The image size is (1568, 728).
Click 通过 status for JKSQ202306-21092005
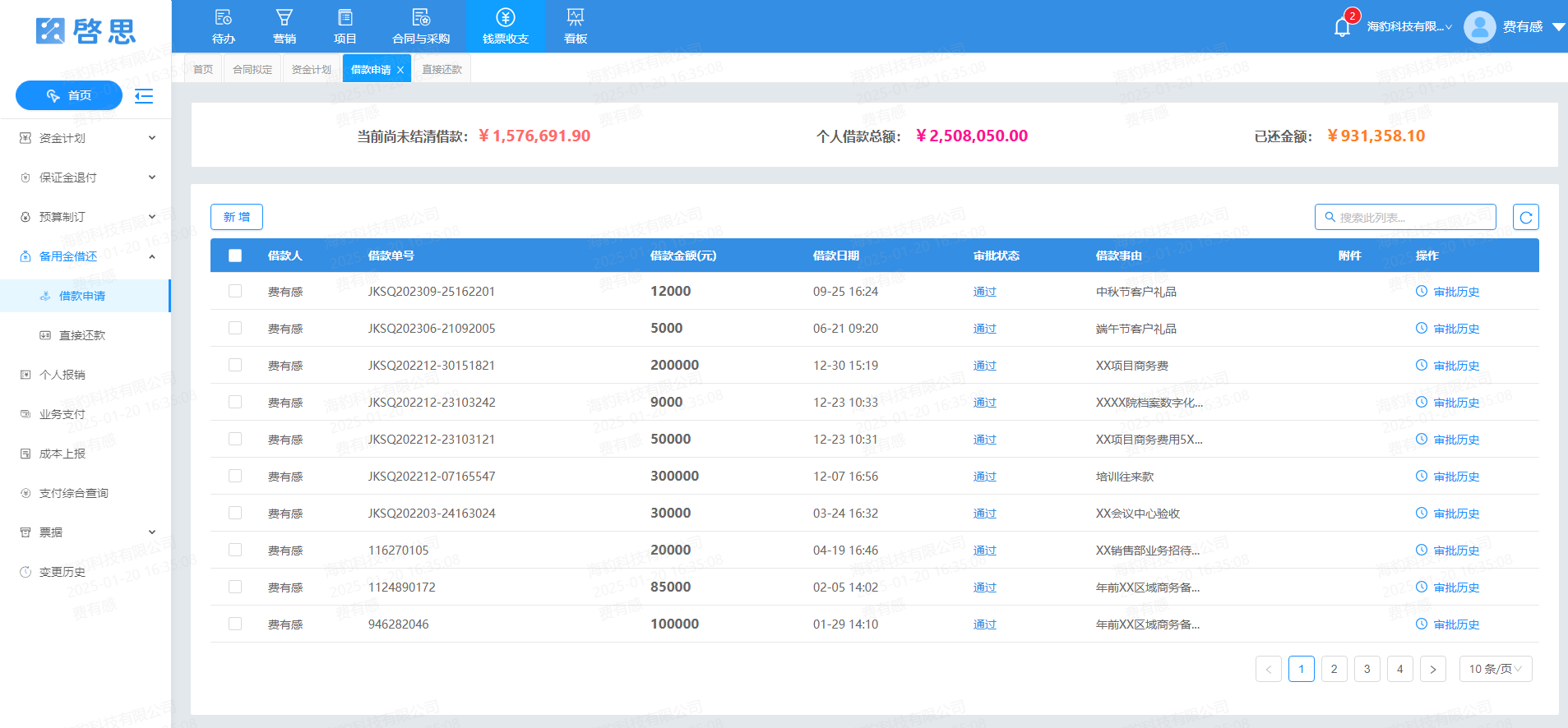985,329
